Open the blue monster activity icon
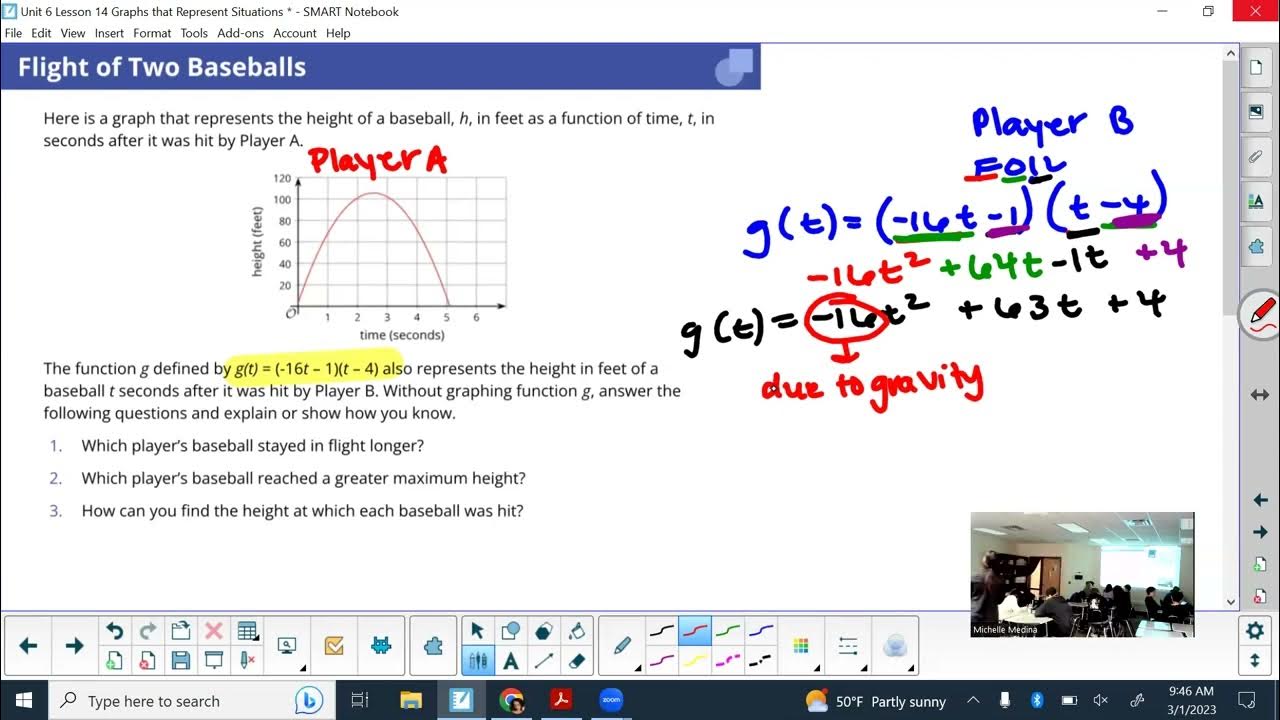 point(381,646)
